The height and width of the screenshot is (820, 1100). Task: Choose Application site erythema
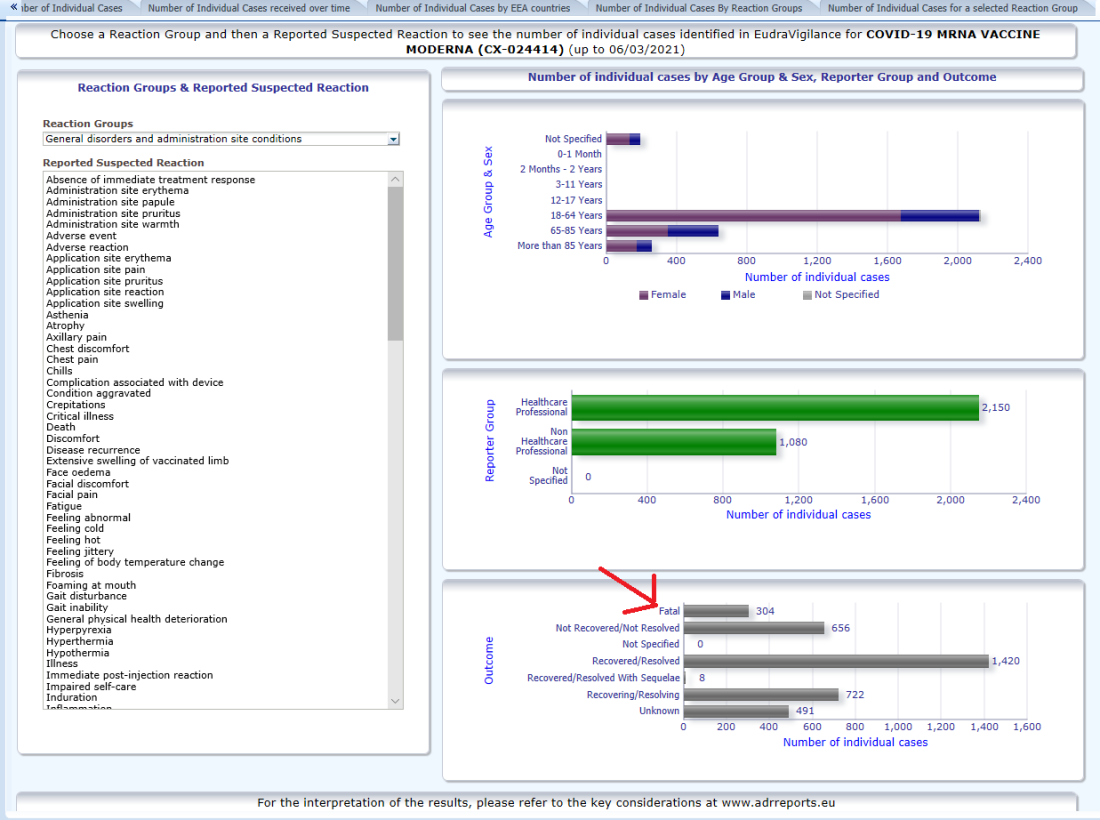(109, 258)
